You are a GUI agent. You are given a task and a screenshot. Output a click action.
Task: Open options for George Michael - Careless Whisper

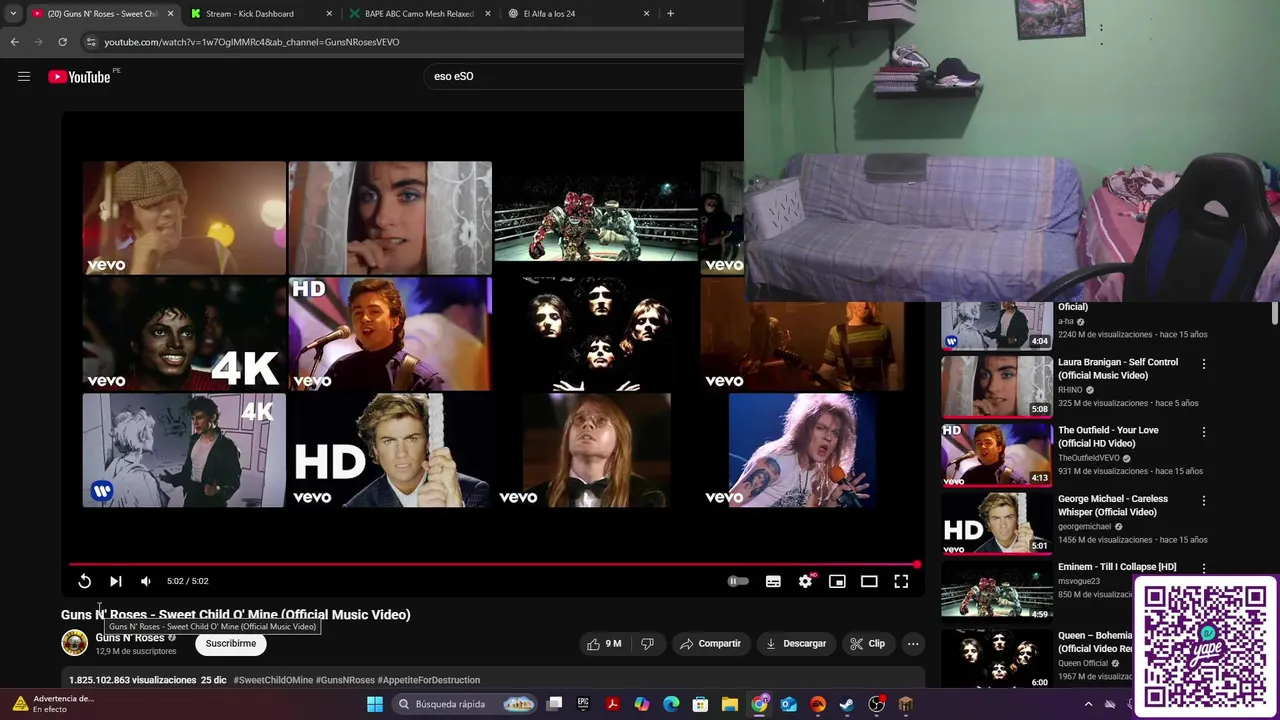click(1204, 500)
